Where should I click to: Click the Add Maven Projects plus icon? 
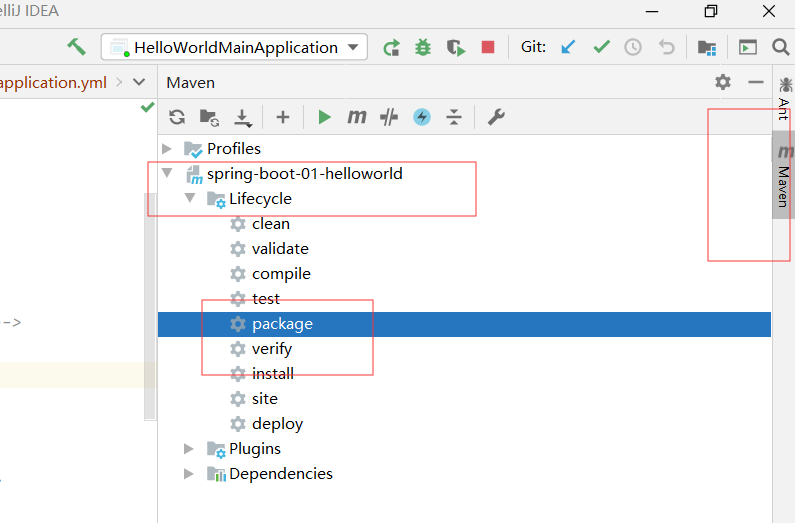coord(282,117)
